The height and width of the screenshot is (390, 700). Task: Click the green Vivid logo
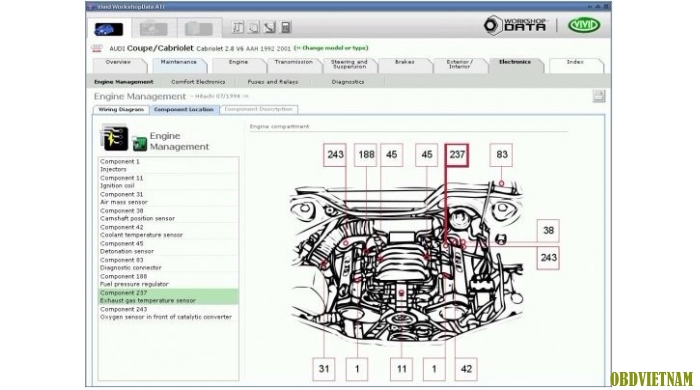coord(583,25)
